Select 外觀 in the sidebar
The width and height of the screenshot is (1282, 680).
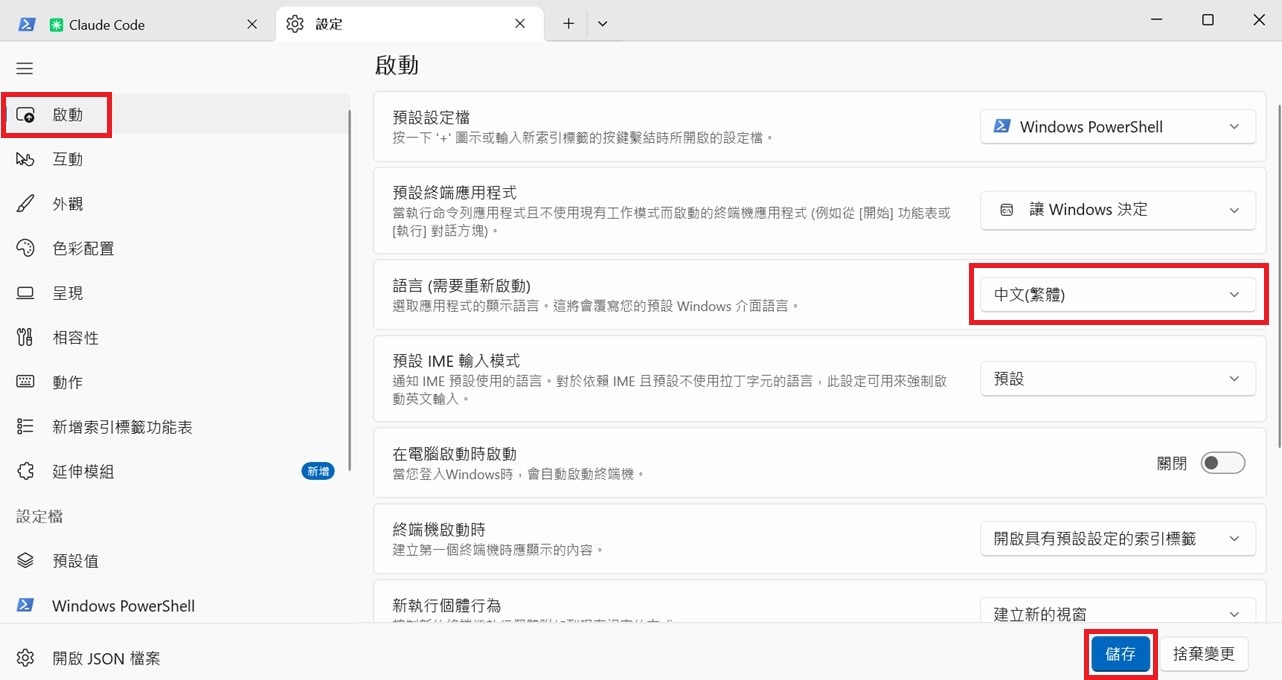175,204
